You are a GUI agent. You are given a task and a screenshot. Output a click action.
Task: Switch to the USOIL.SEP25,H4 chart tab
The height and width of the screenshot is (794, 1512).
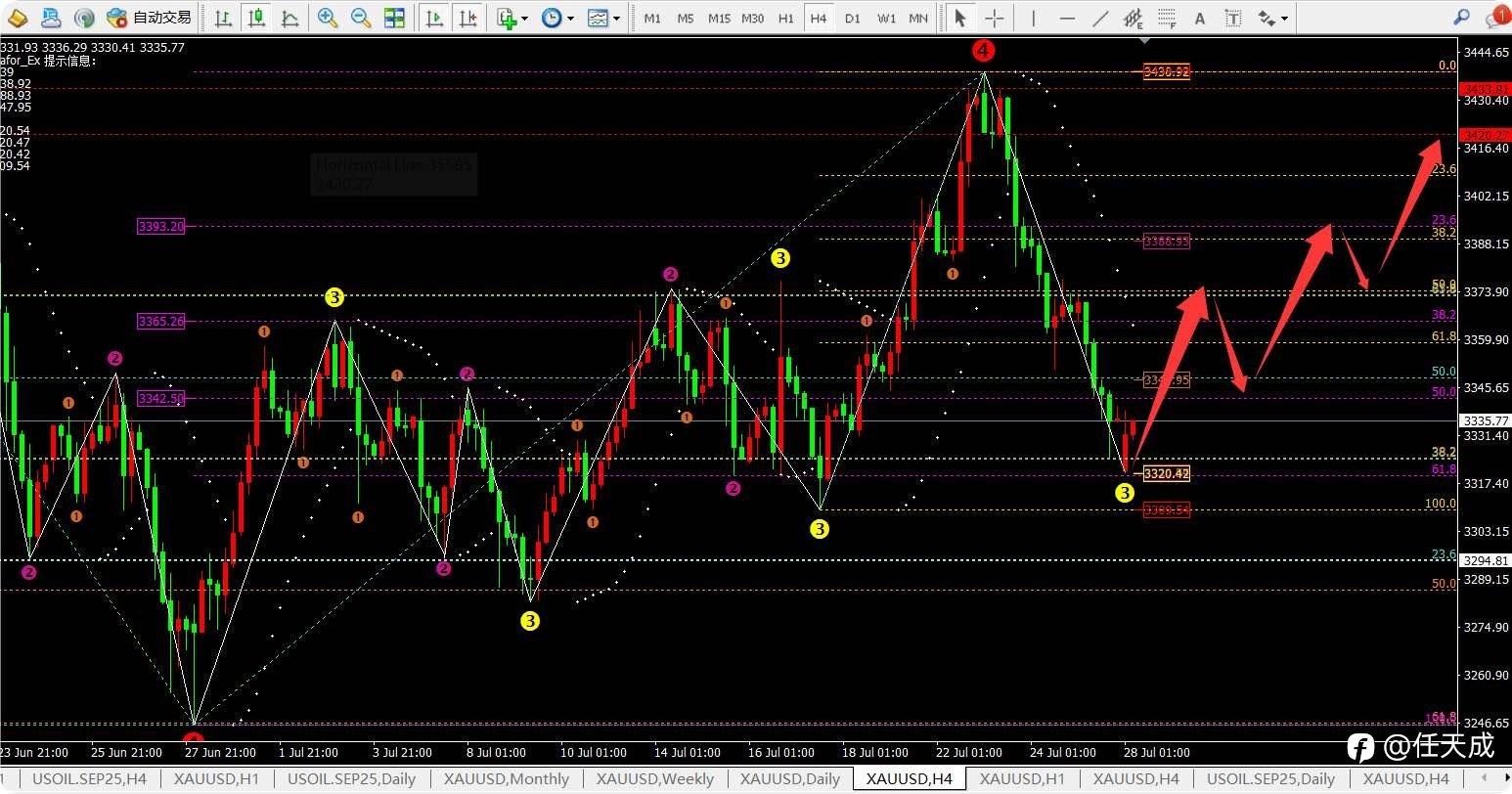89,779
